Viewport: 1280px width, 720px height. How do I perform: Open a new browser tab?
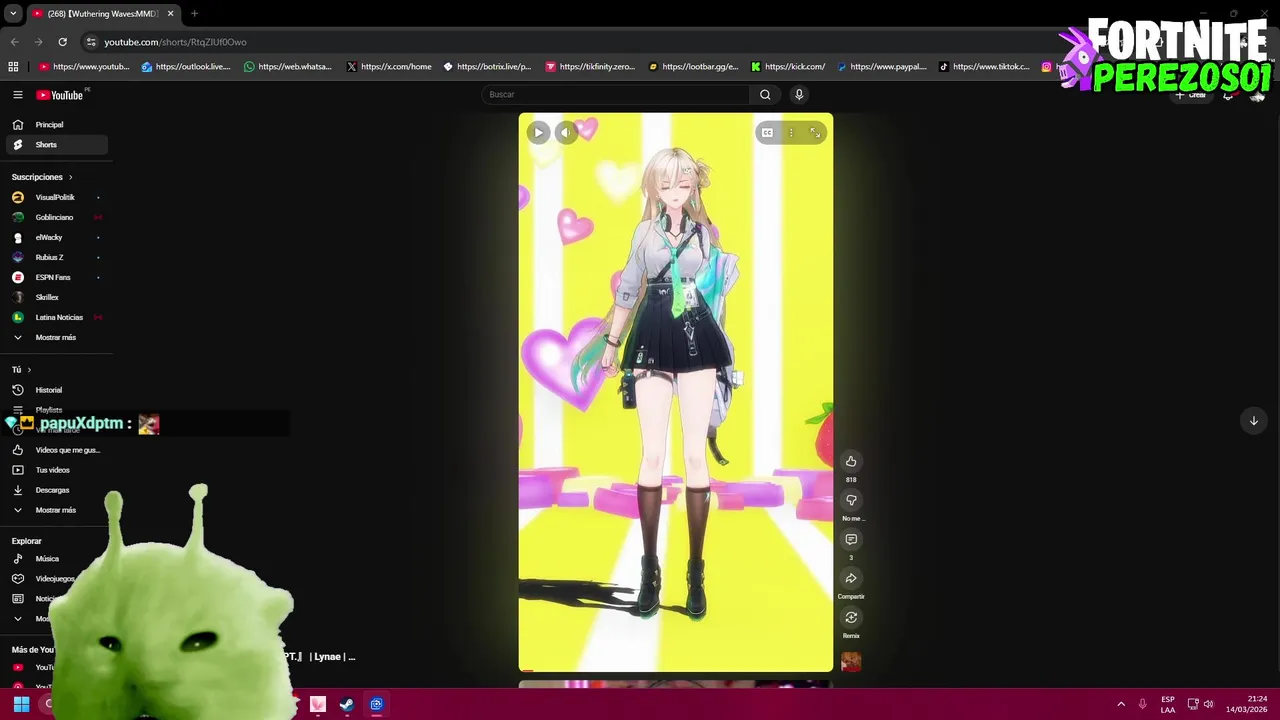194,14
